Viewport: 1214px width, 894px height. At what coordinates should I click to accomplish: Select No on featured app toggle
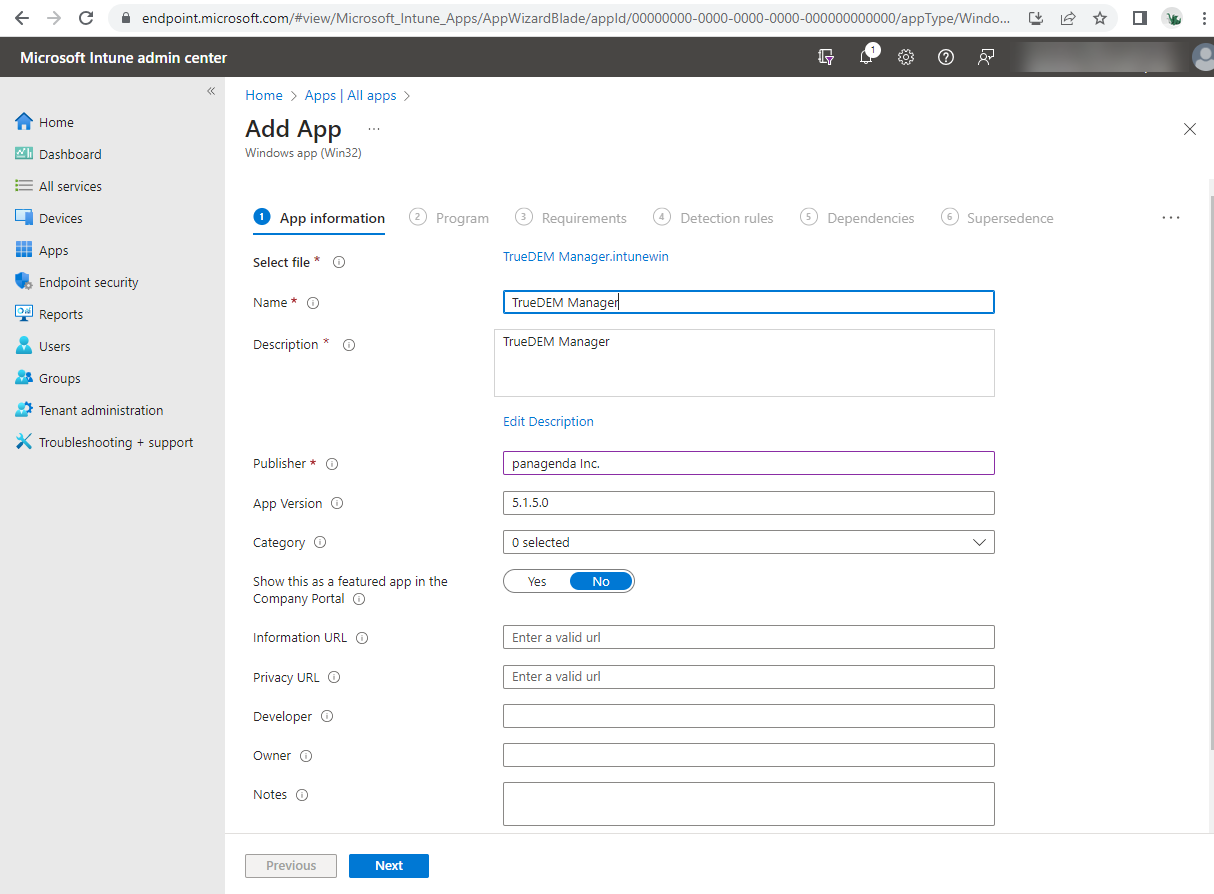coord(601,581)
